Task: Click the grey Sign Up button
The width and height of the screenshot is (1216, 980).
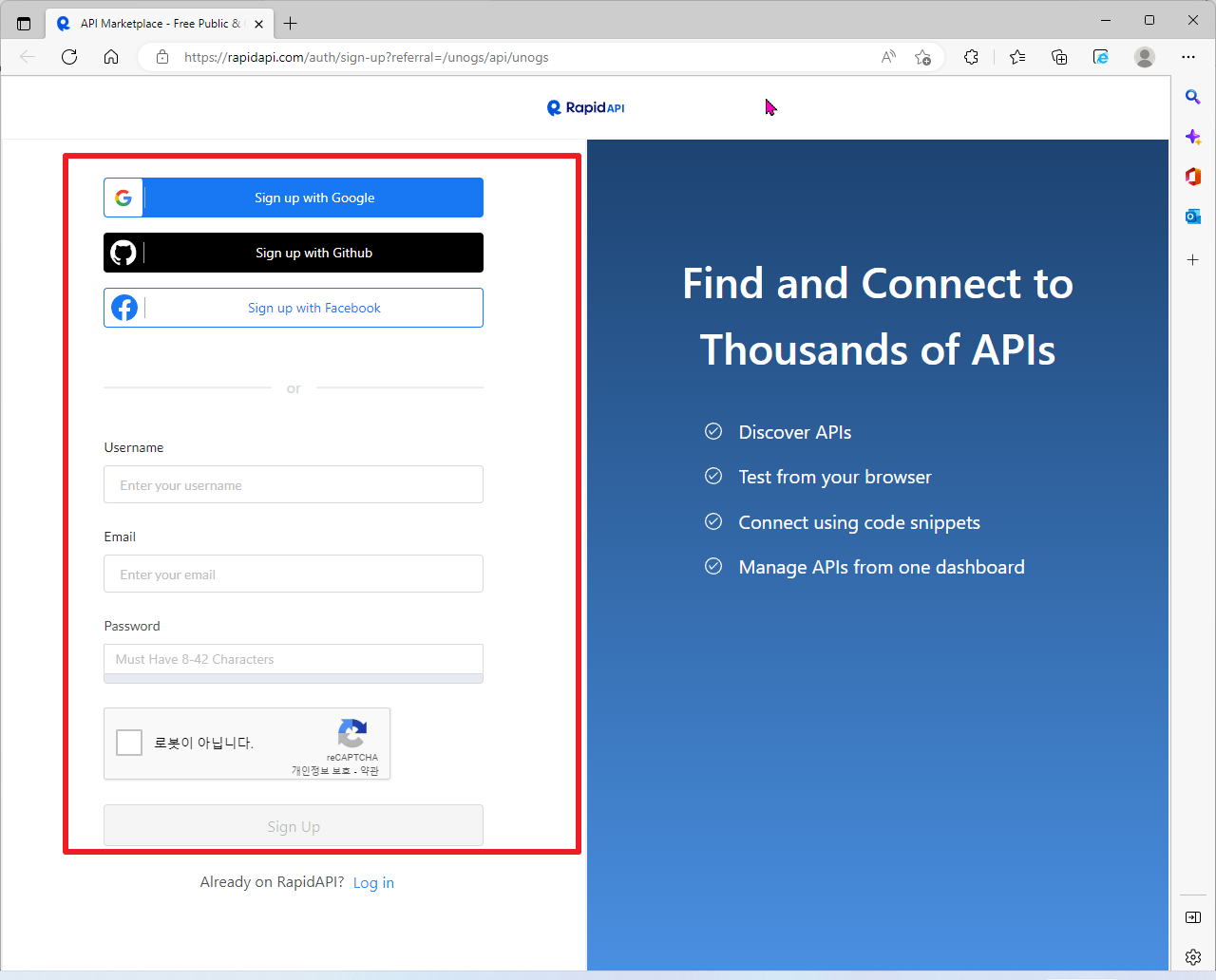Action: [294, 825]
